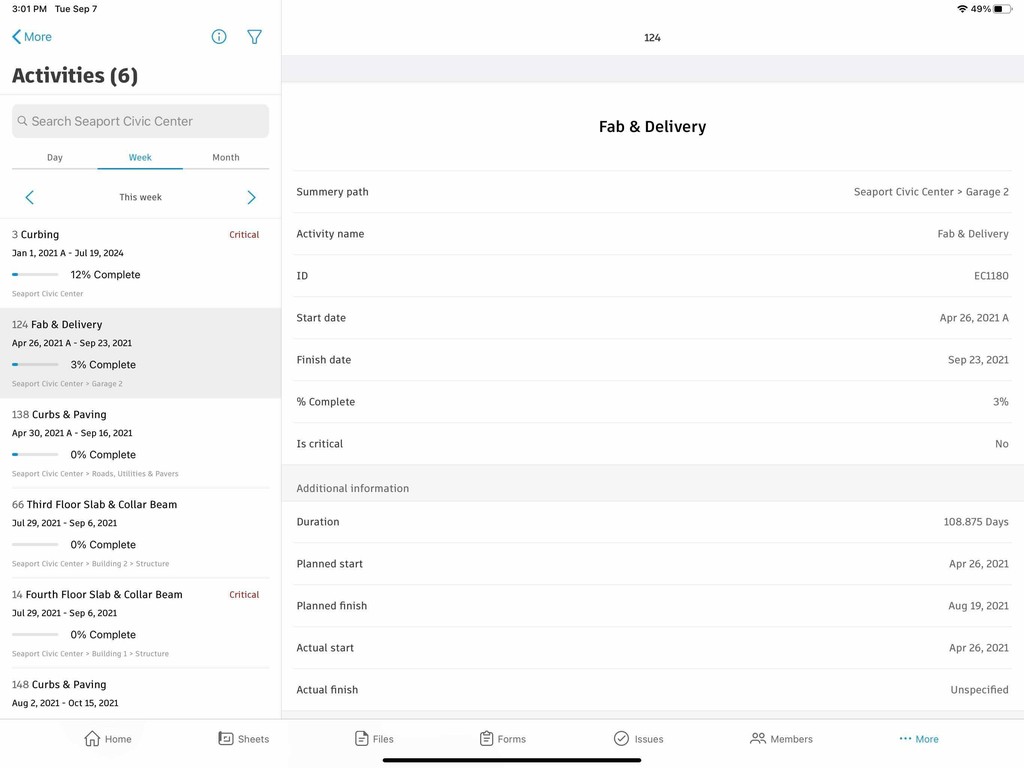Open the activities filter icon
This screenshot has height=768, width=1024.
254,36
